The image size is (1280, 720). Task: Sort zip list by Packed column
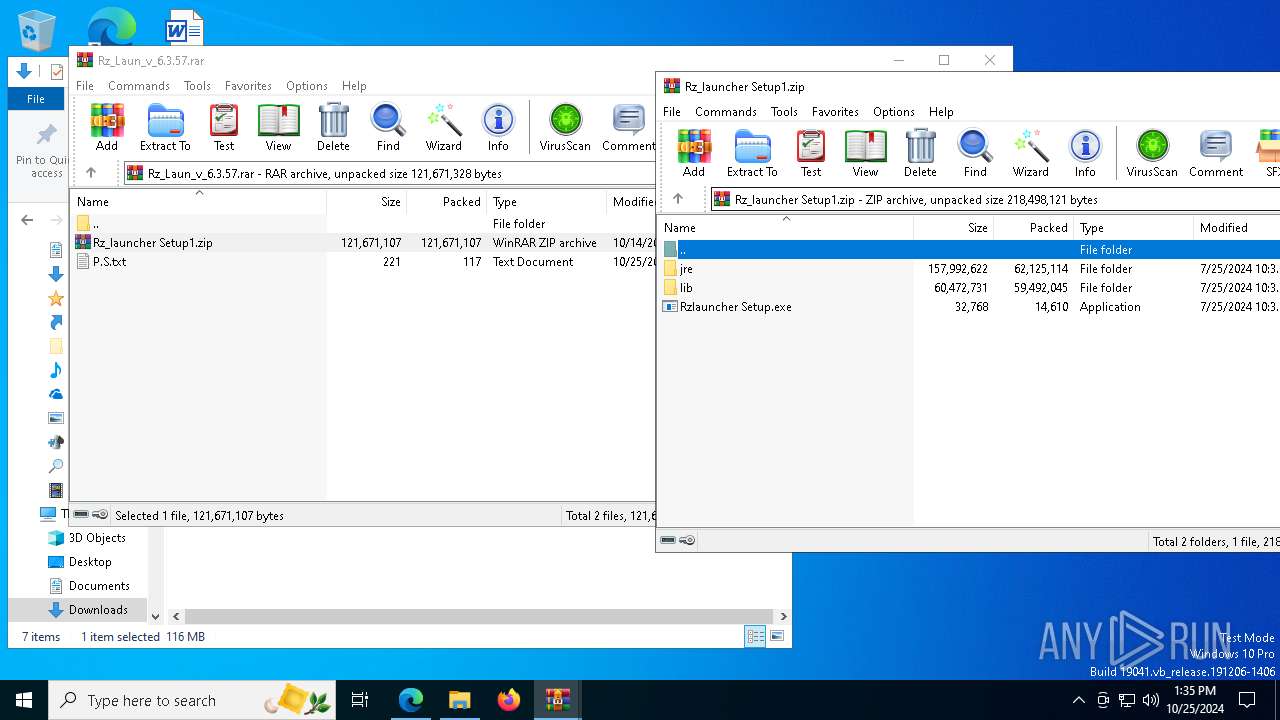pos(1033,228)
